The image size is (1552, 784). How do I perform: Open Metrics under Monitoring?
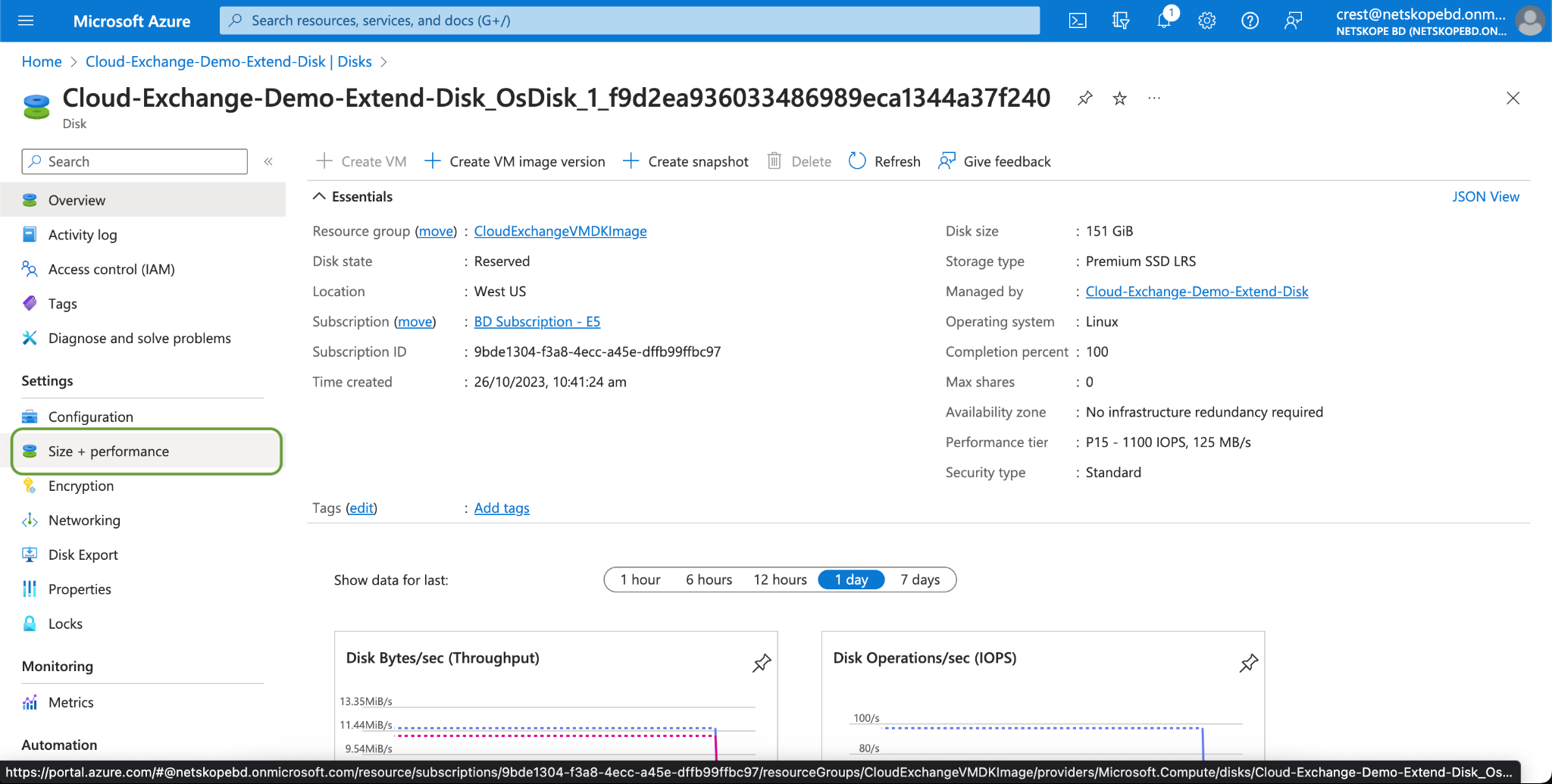pyautogui.click(x=142, y=702)
